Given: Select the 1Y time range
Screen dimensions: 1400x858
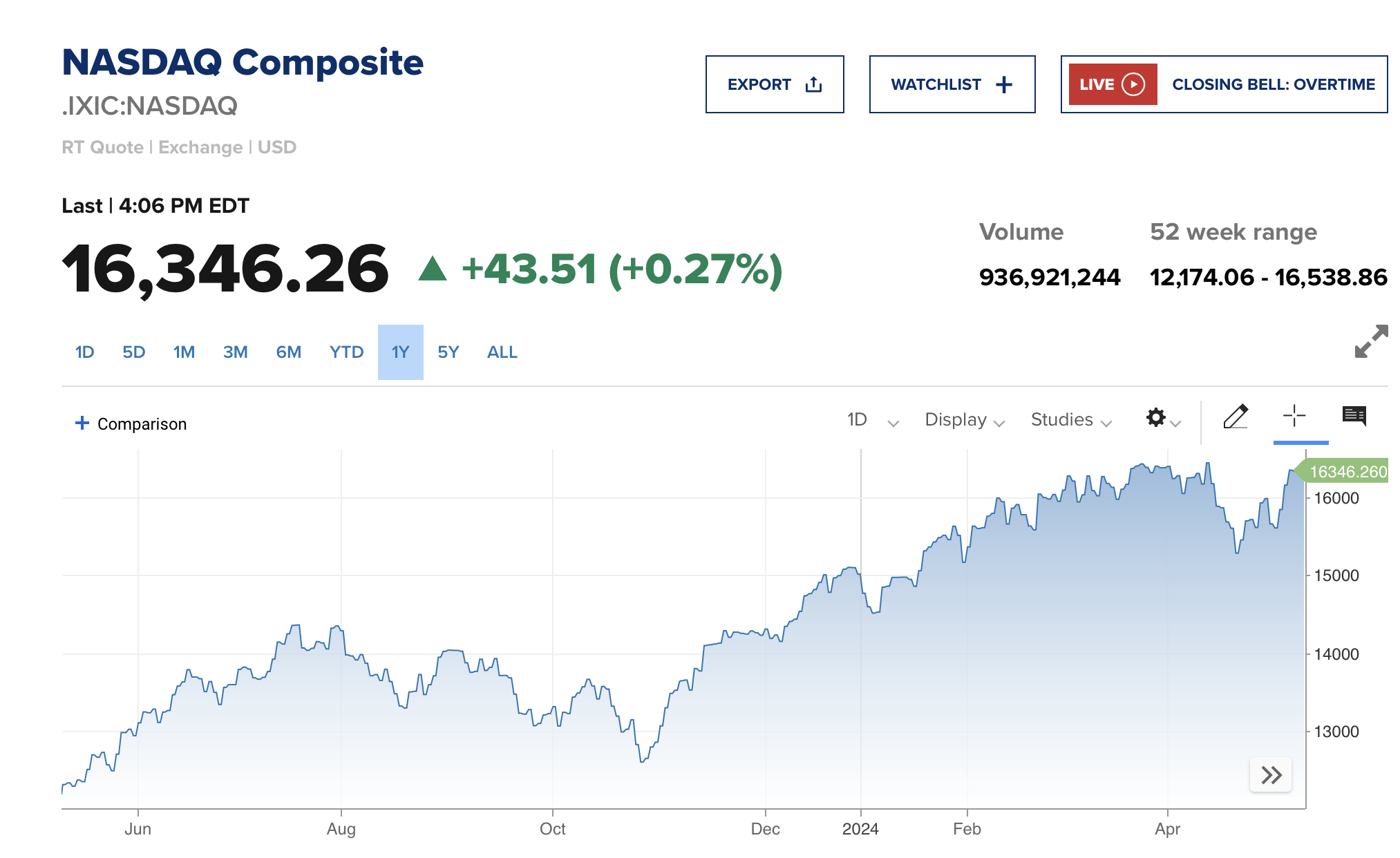Looking at the screenshot, I should point(400,352).
